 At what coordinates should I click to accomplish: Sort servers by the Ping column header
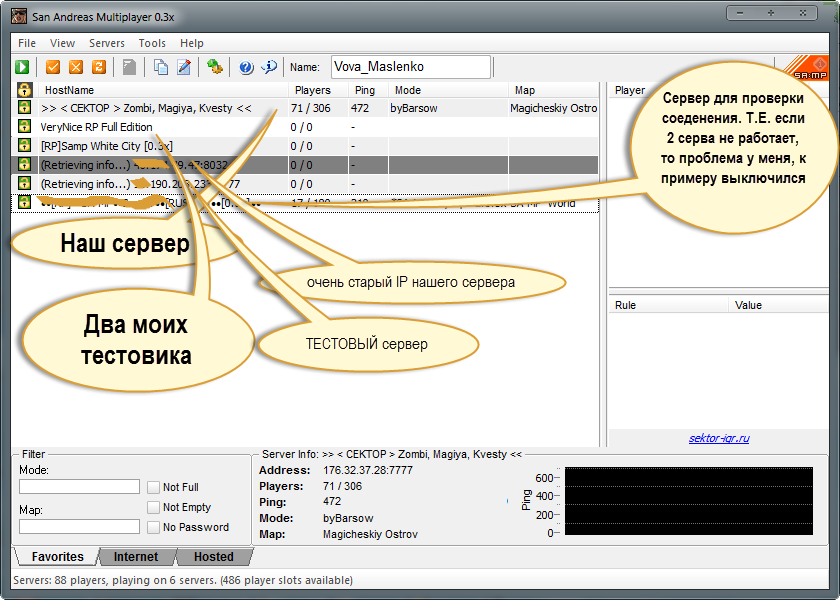click(369, 90)
